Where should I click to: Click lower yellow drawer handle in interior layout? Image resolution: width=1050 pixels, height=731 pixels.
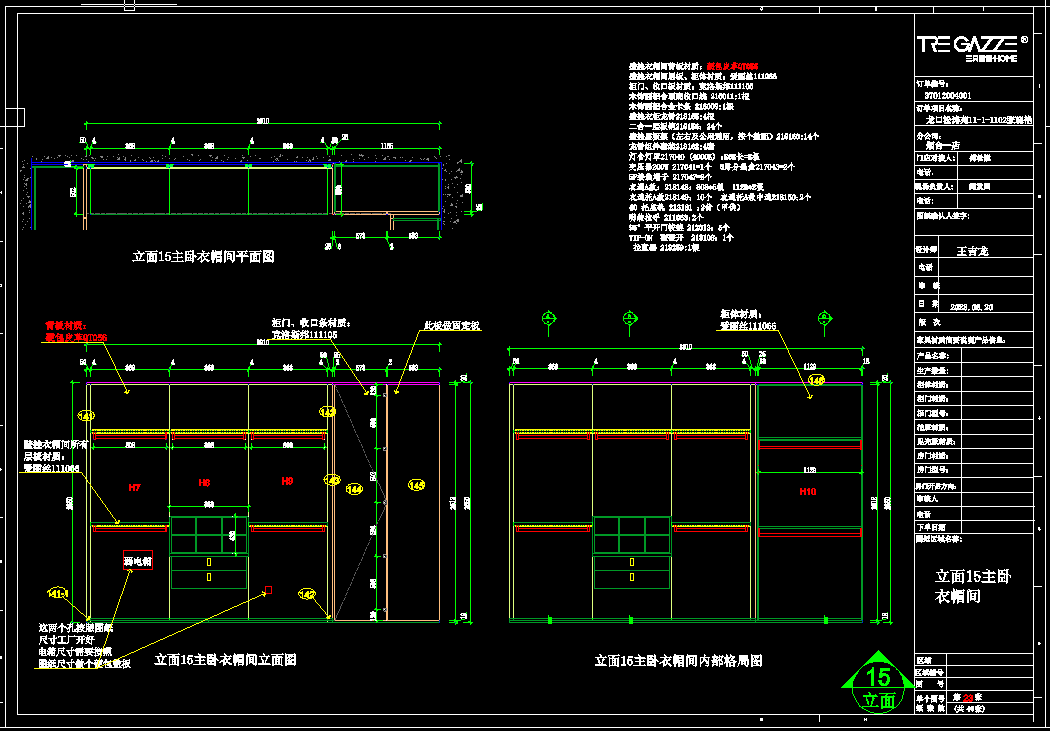tap(632, 576)
